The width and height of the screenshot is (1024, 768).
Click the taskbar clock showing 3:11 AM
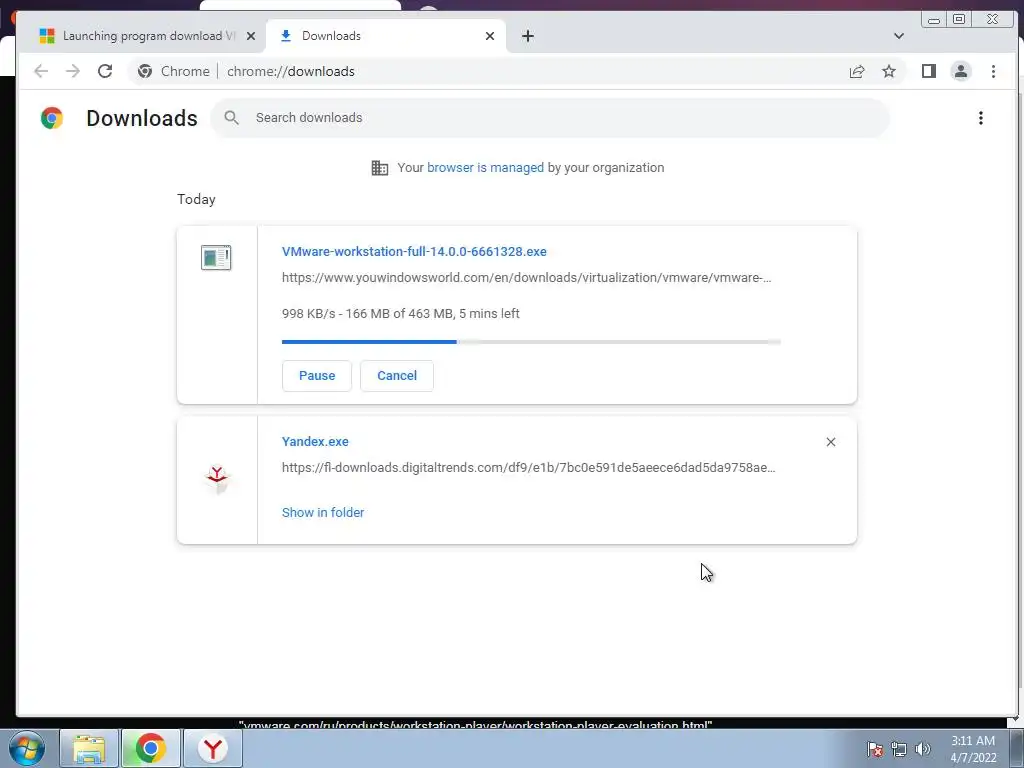[x=973, y=749]
